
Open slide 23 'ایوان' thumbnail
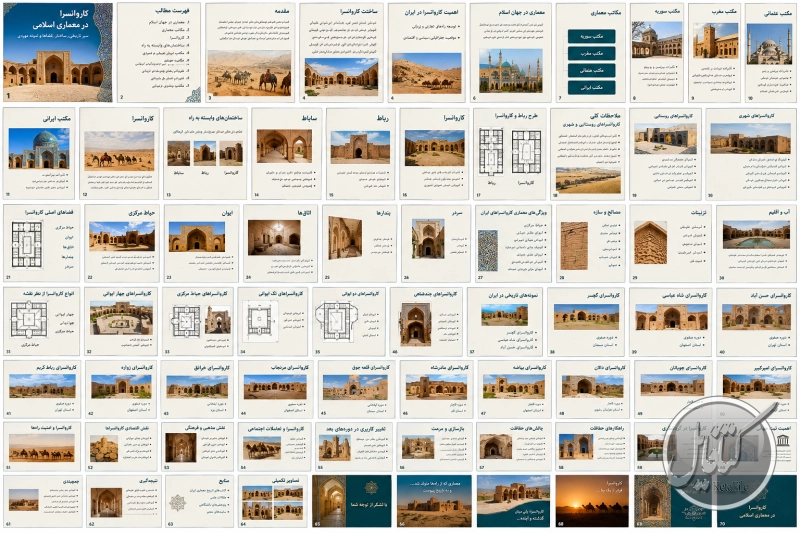pyautogui.click(x=201, y=243)
